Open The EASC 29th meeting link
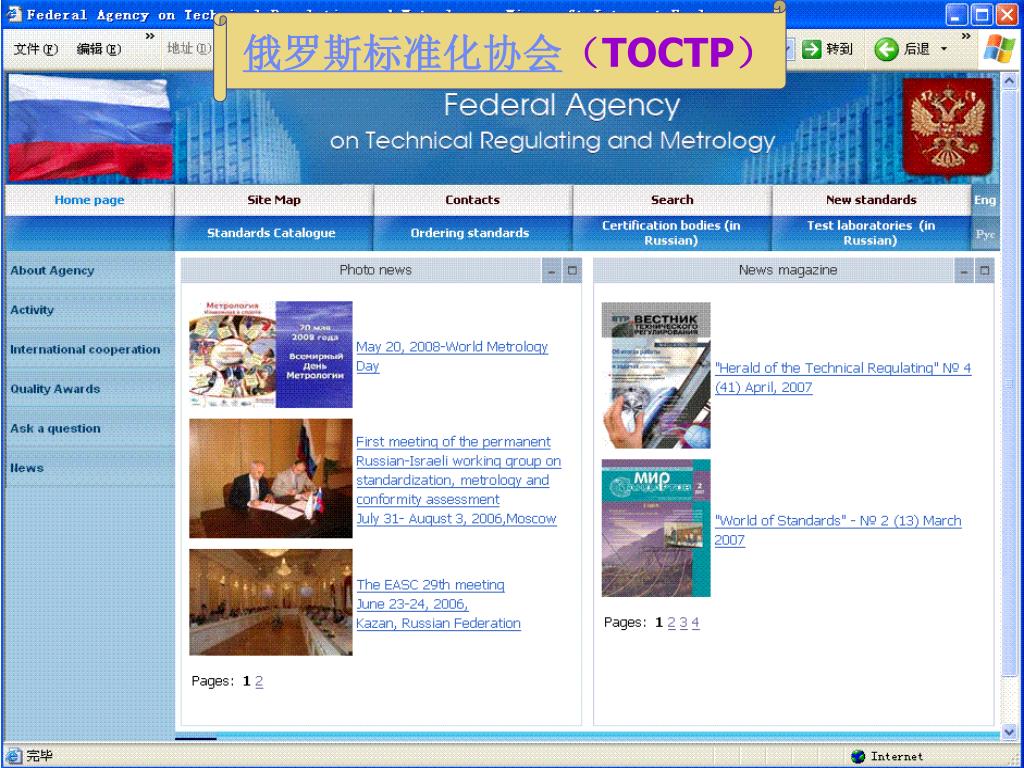The height and width of the screenshot is (768, 1024). click(438, 604)
